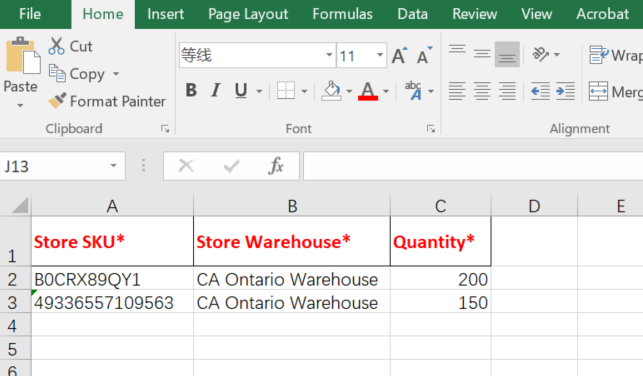Viewport: 643px width, 376px height.
Task: Expand the Name Box dropdown arrow
Action: pos(114,166)
